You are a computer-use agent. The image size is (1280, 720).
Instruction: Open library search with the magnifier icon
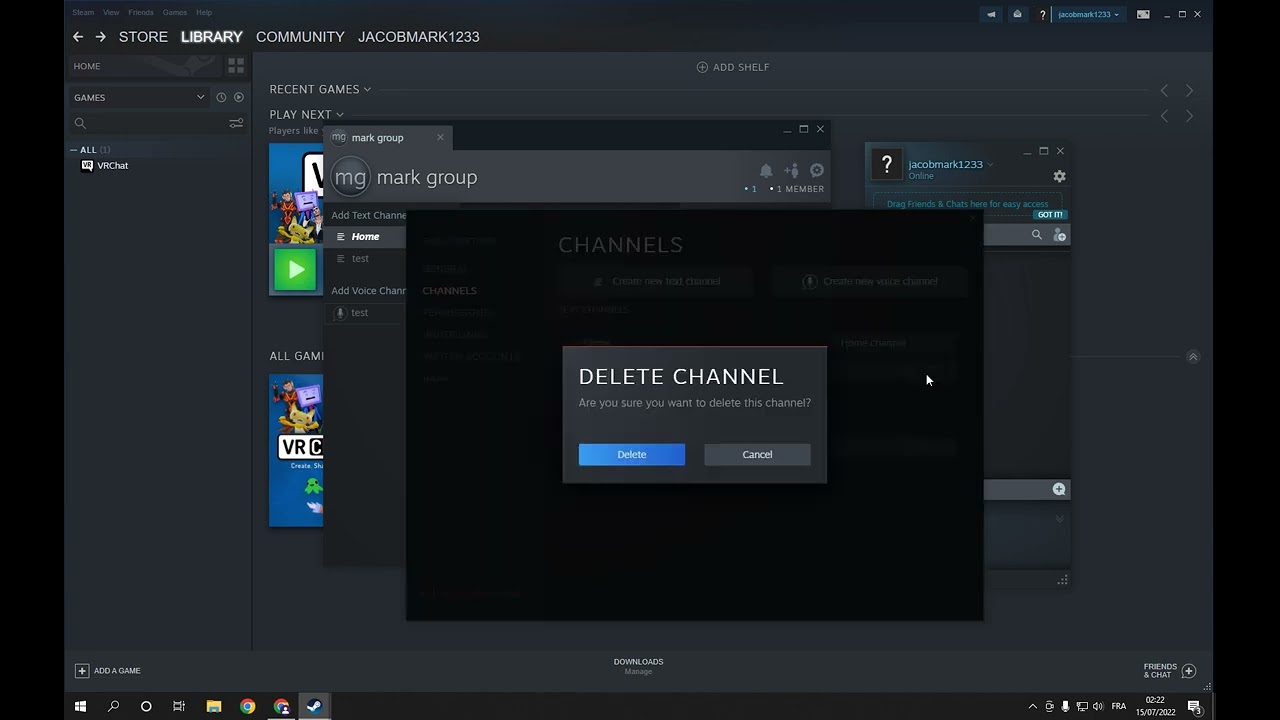click(x=80, y=123)
